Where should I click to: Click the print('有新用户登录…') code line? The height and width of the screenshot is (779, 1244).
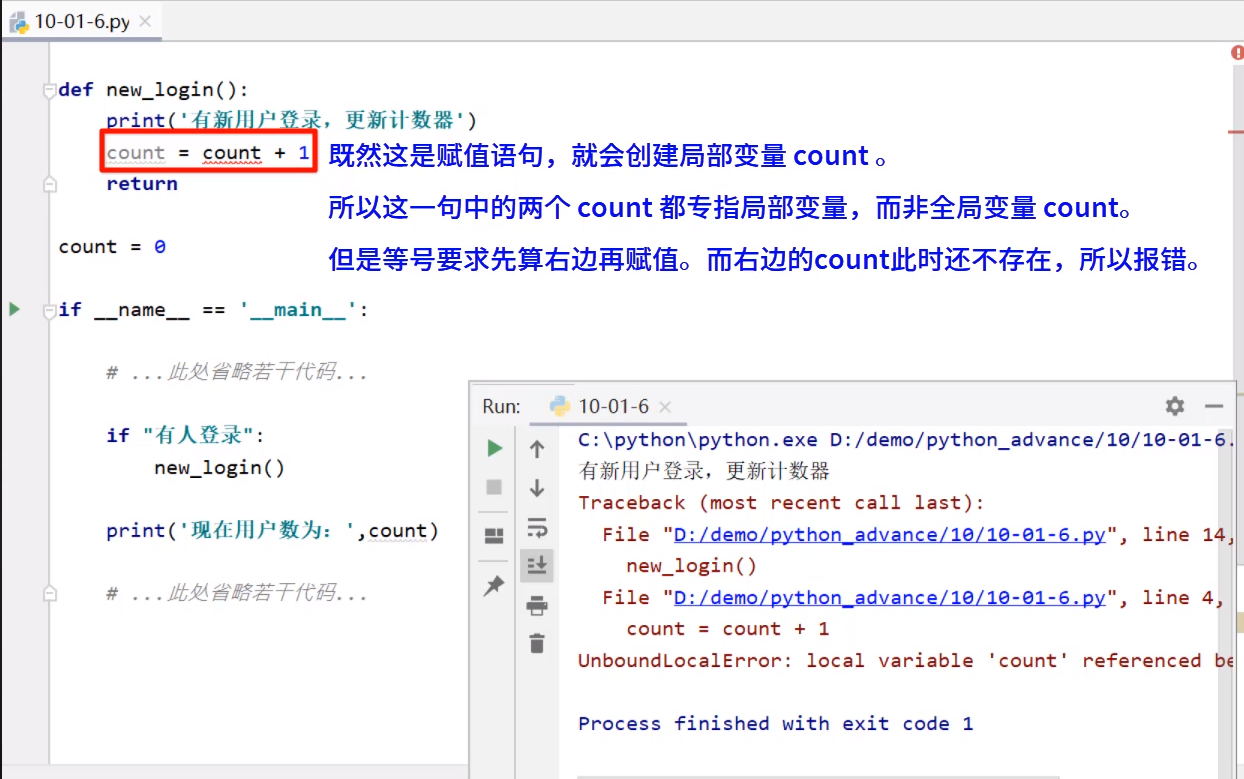coord(292,121)
